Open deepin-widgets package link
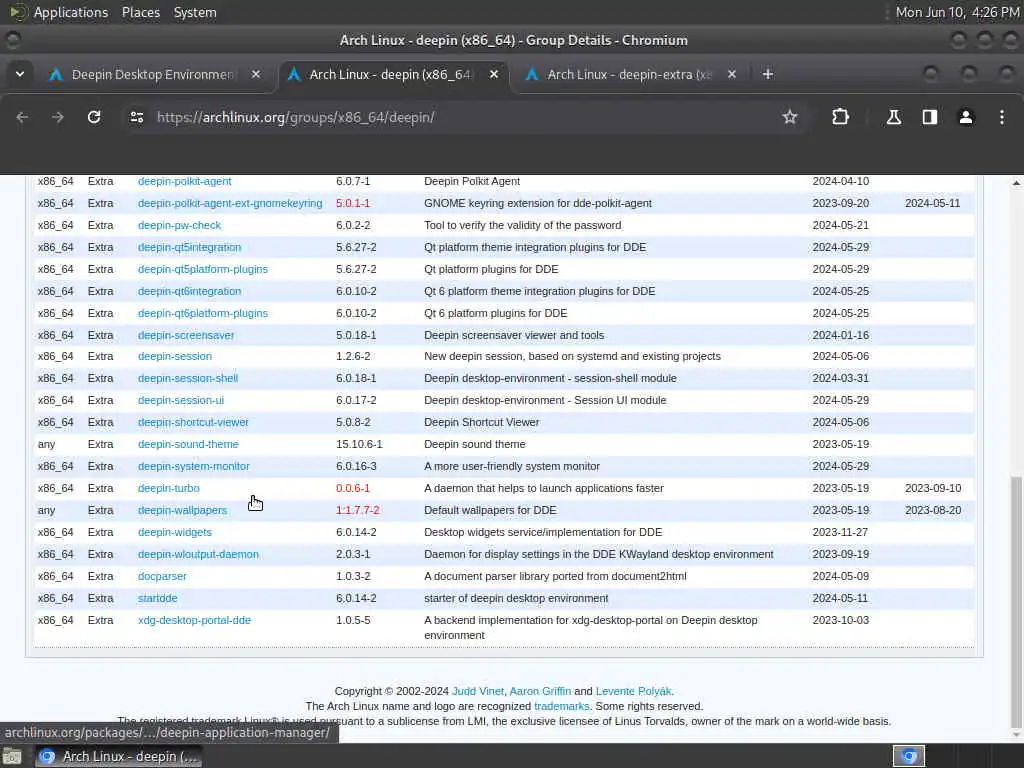This screenshot has height=768, width=1024. coord(174,532)
